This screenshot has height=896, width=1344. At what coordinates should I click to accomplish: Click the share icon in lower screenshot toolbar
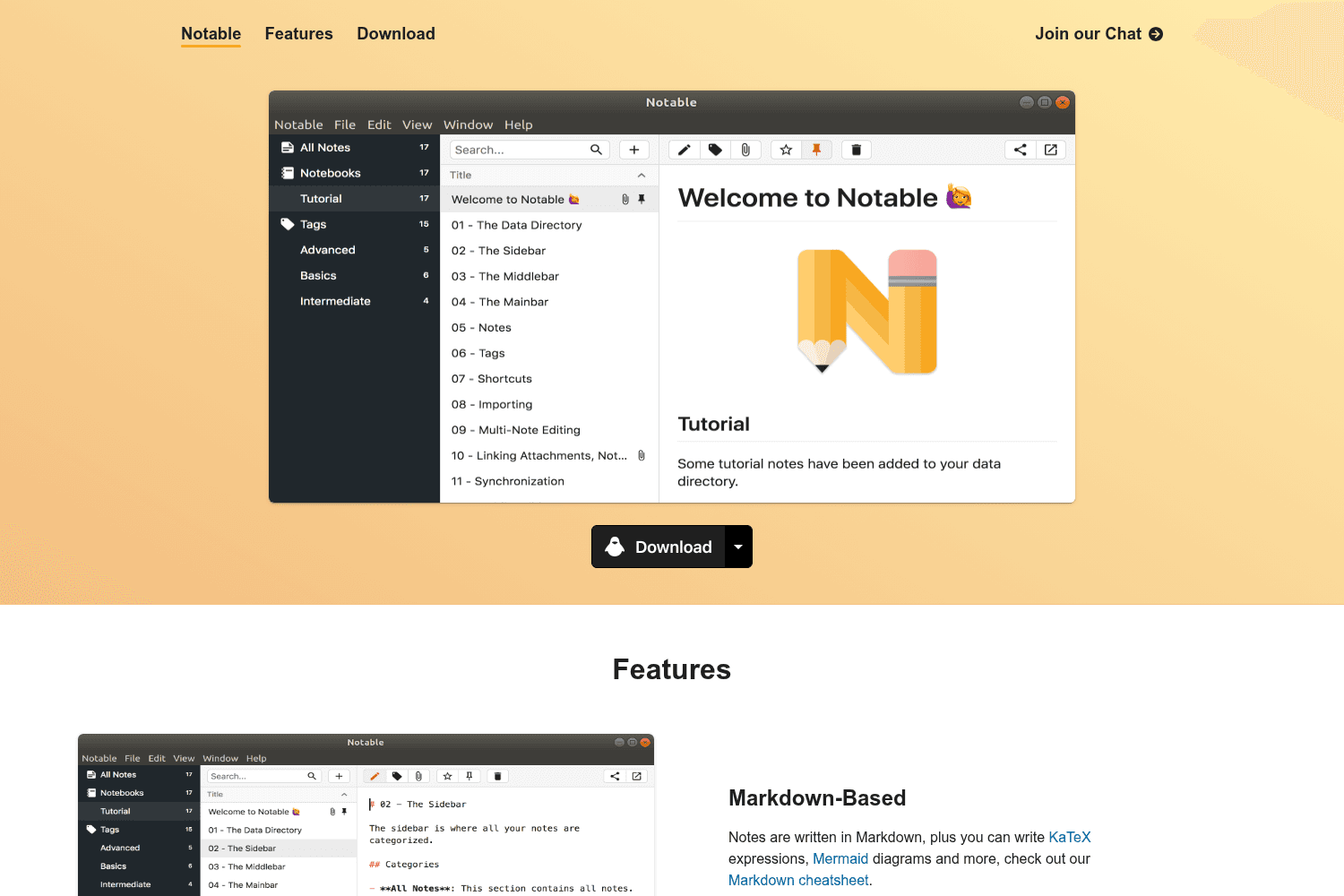615,776
